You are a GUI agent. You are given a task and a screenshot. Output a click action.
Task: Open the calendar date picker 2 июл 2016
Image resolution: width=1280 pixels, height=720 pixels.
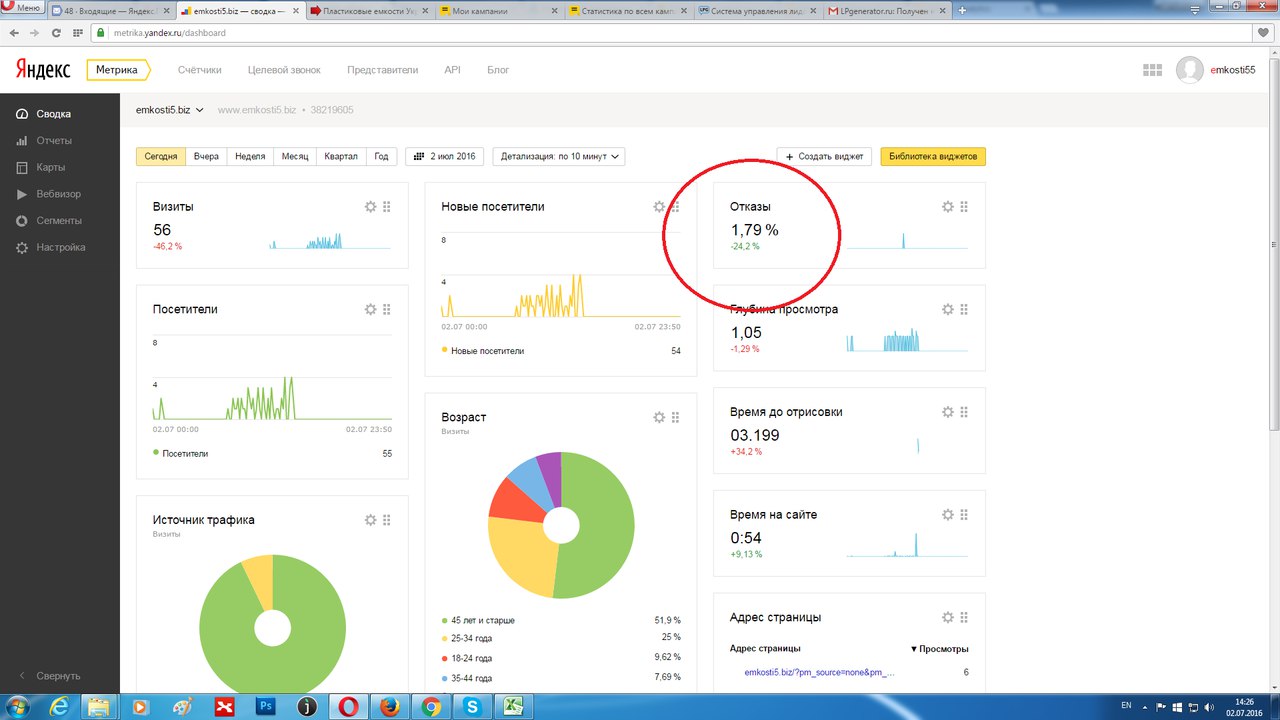445,157
